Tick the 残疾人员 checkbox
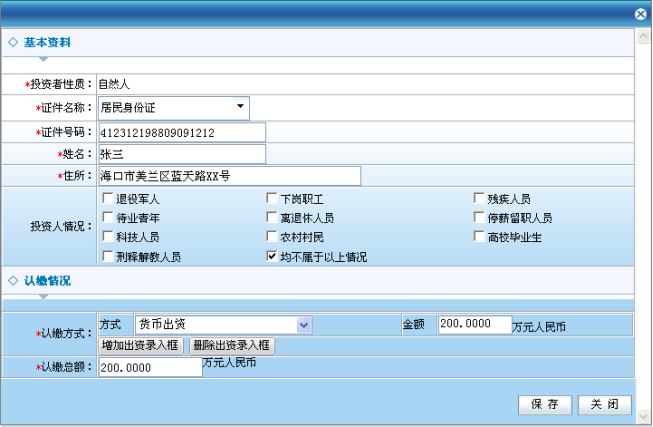The height and width of the screenshot is (427, 653). [x=479, y=199]
